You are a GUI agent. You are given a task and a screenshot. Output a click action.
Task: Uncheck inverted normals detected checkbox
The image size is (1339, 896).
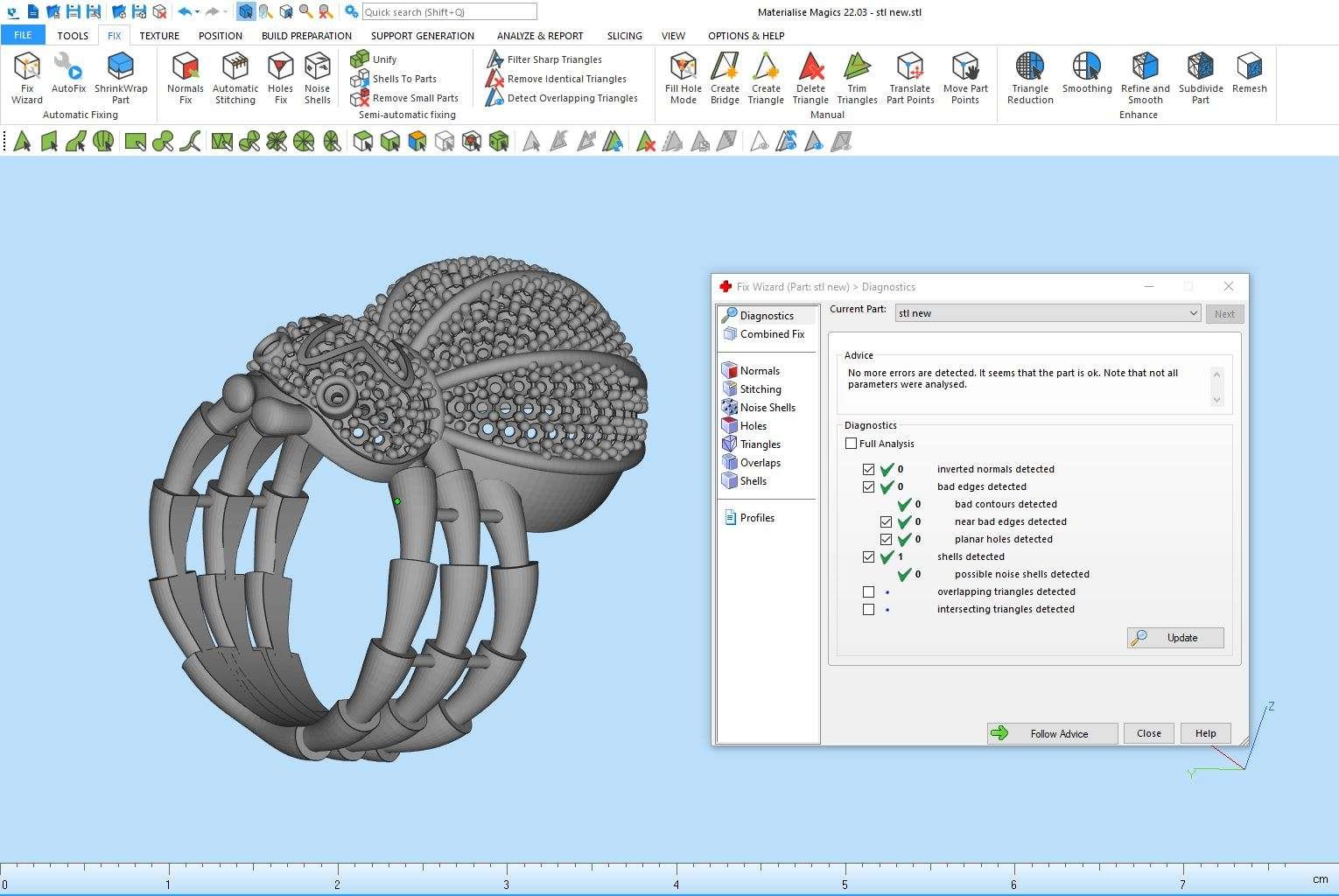(x=868, y=470)
